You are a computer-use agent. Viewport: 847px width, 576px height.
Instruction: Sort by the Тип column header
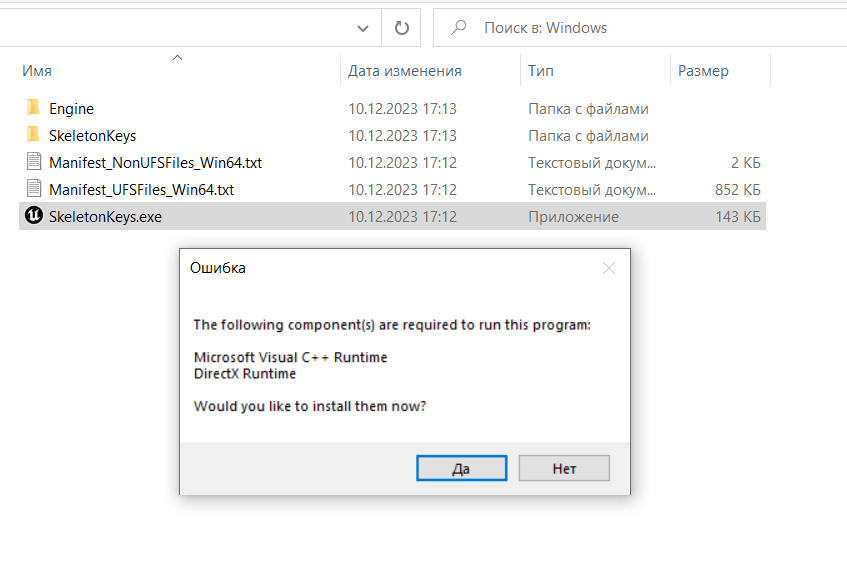[541, 71]
